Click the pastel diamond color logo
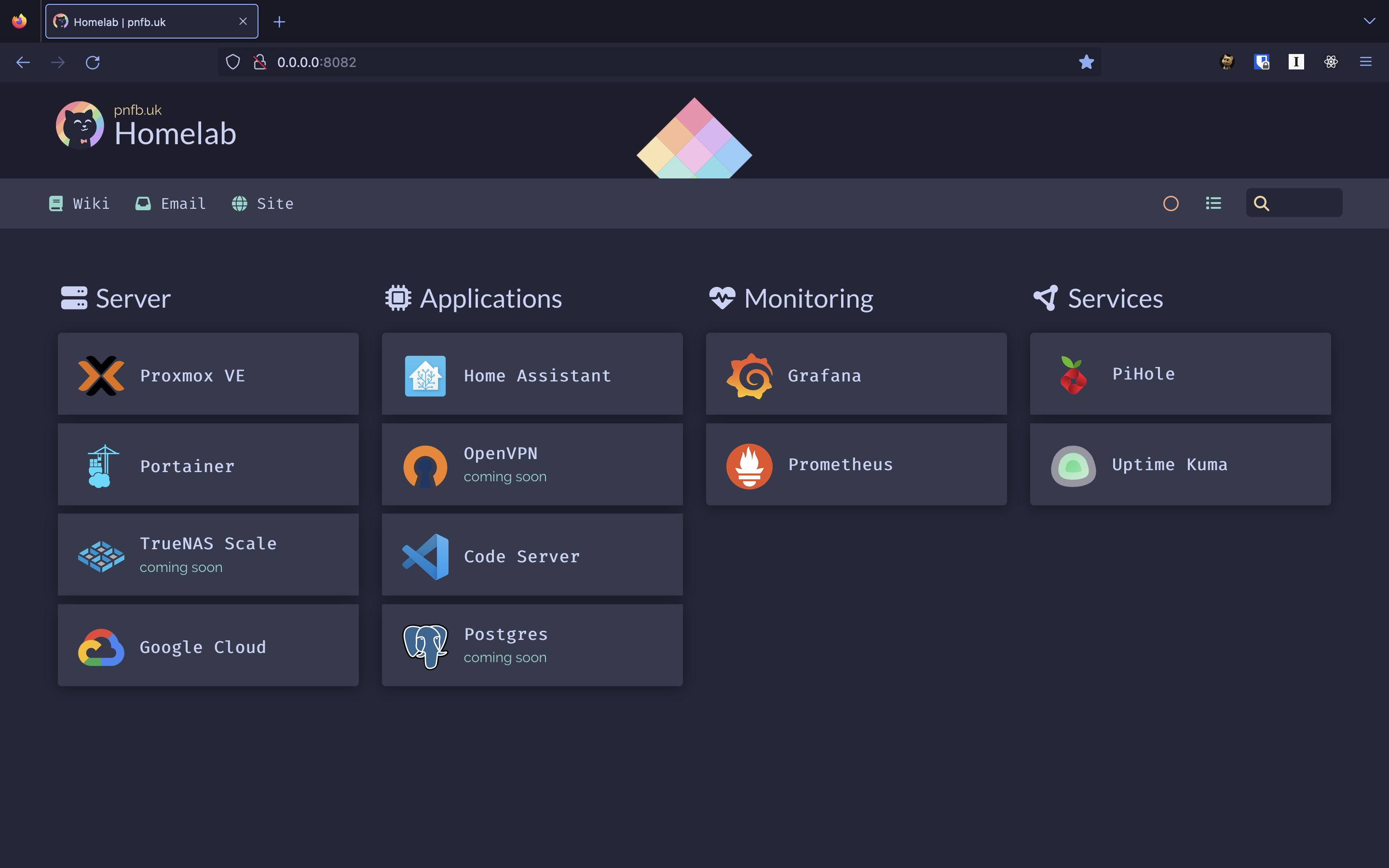The width and height of the screenshot is (1389, 868). click(694, 139)
